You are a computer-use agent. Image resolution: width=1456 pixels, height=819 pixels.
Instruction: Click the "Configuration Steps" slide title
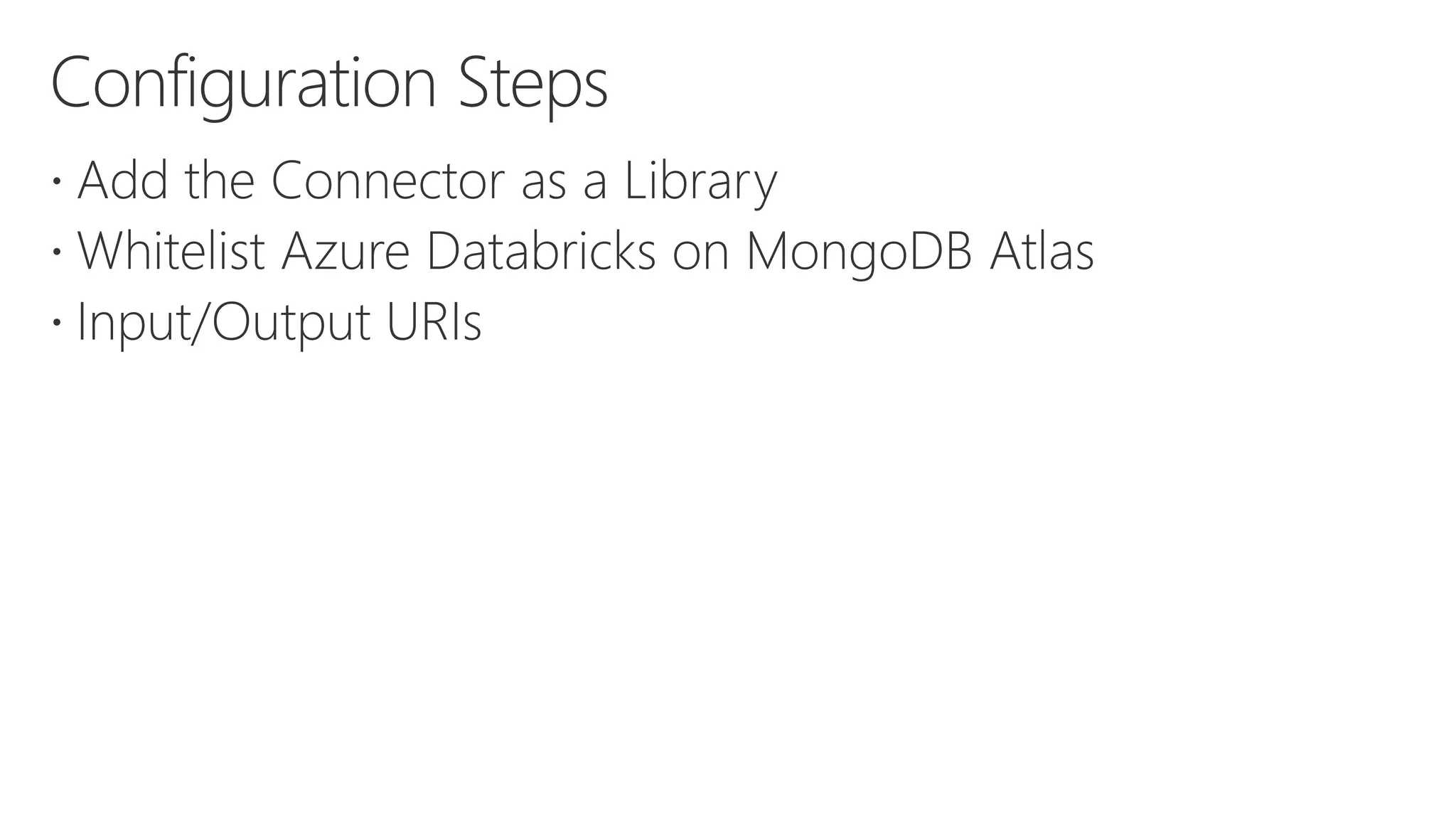[x=329, y=83]
